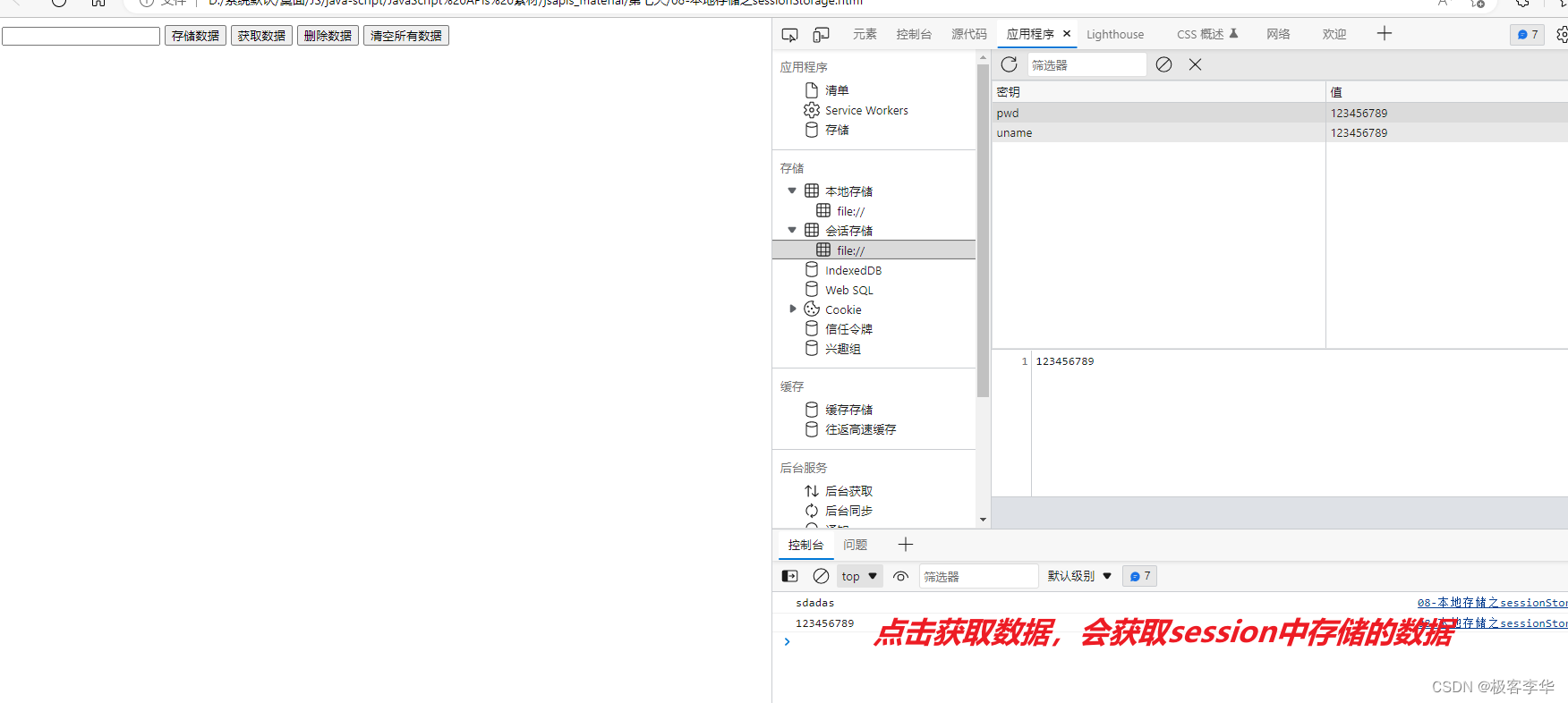1568x703 pixels.
Task: Click the 删除数据 button
Action: tap(328, 36)
